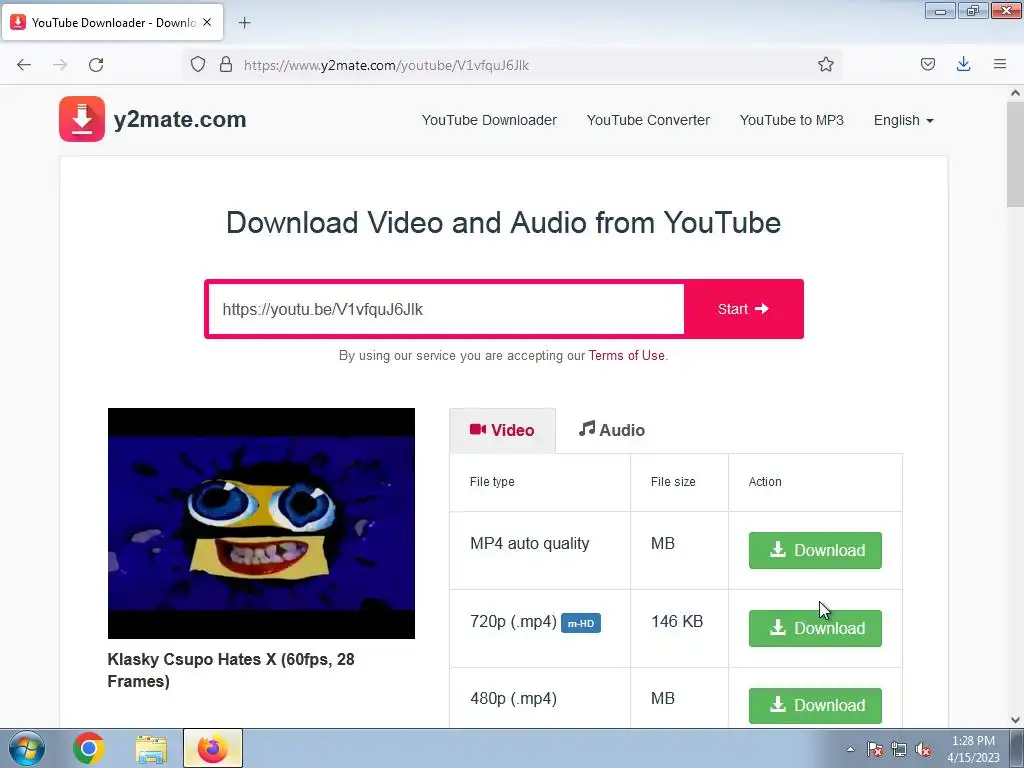
Task: Click the browser address bar URL
Action: click(x=387, y=65)
